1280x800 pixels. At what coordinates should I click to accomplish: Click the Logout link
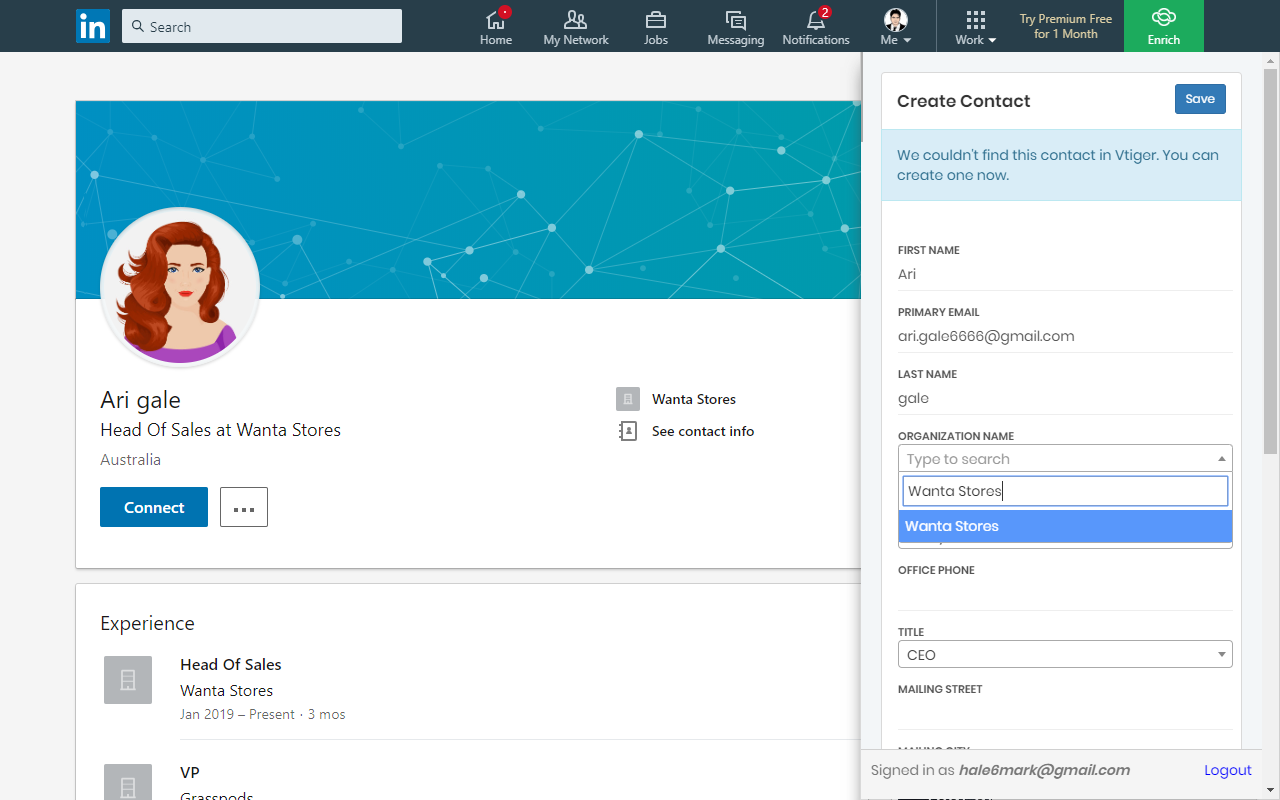pyautogui.click(x=1227, y=770)
